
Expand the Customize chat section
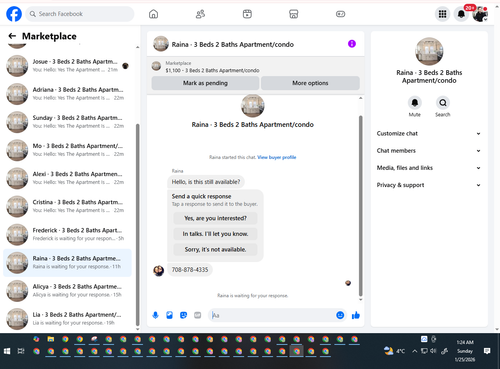click(x=429, y=133)
